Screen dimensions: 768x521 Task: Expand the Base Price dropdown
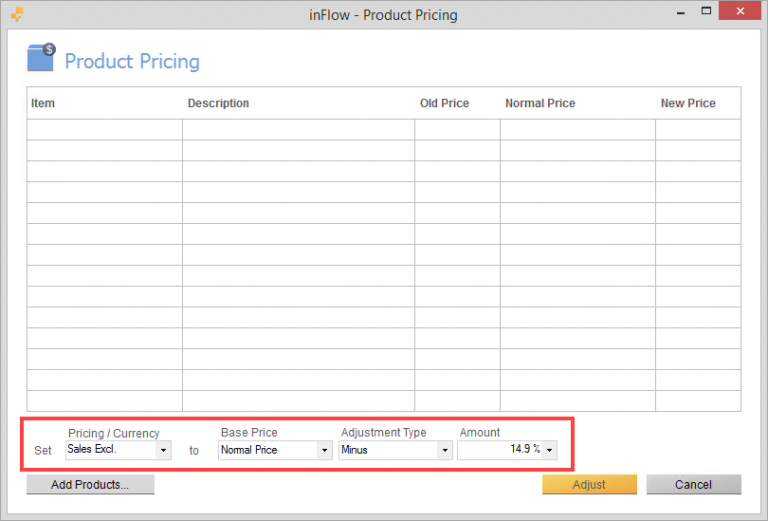(x=323, y=451)
